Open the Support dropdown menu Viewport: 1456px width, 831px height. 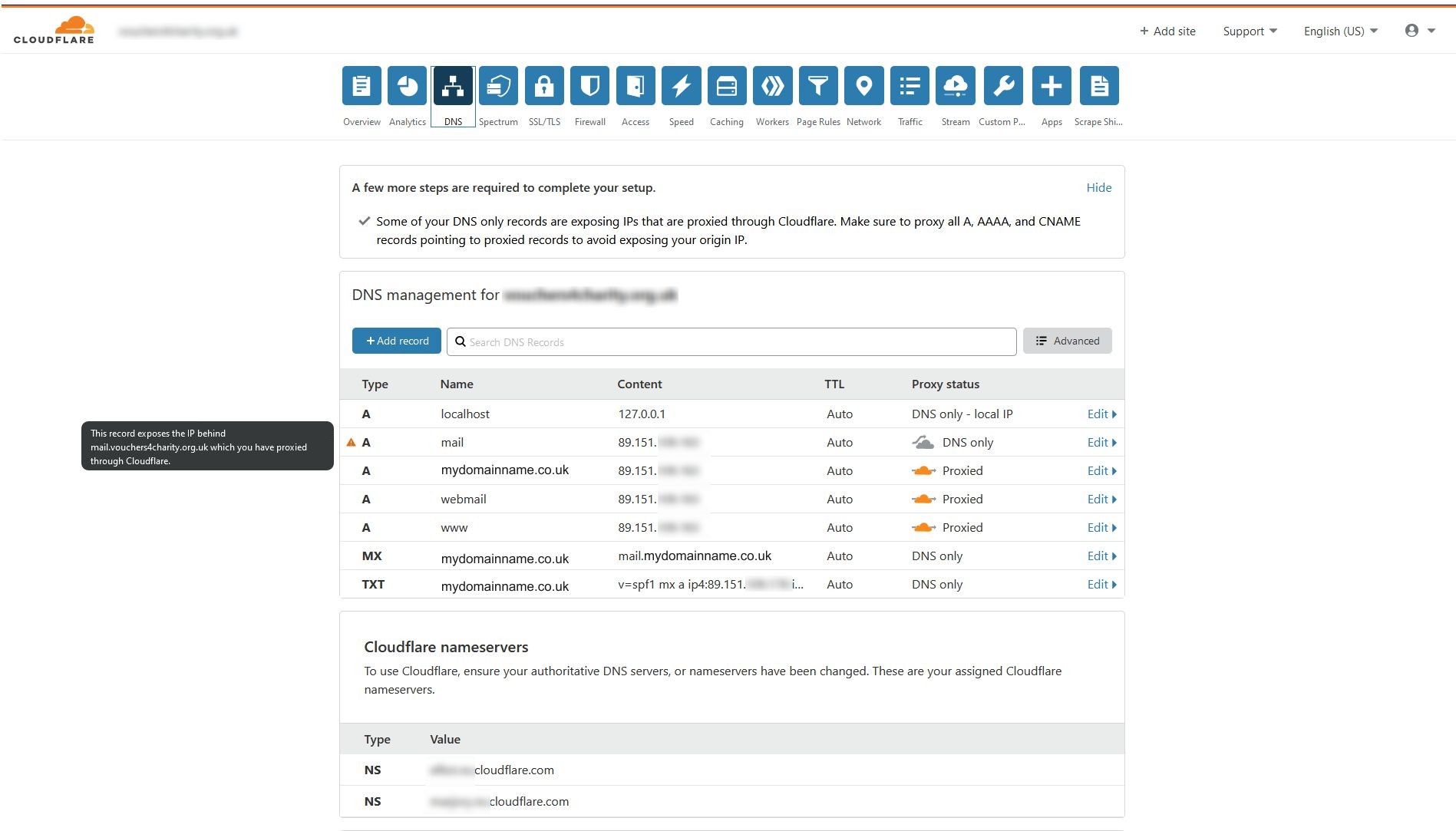[x=1250, y=31]
